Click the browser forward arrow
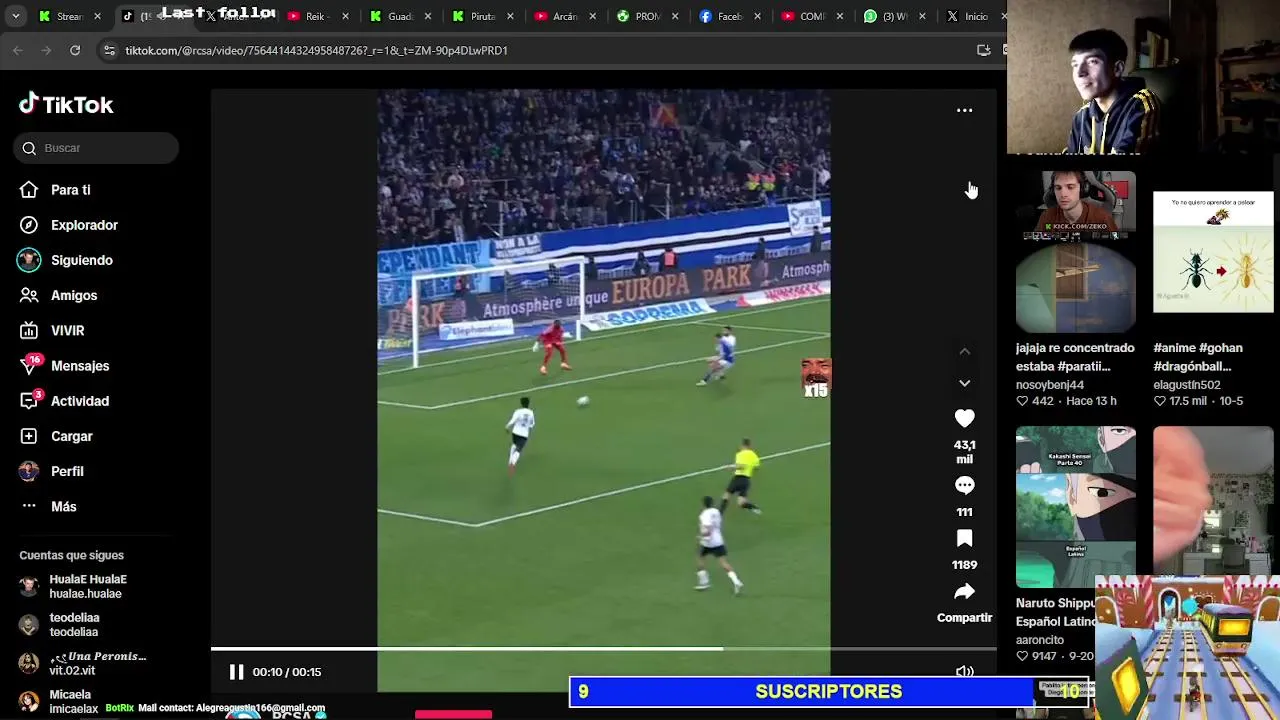The image size is (1280, 720). pyautogui.click(x=46, y=50)
